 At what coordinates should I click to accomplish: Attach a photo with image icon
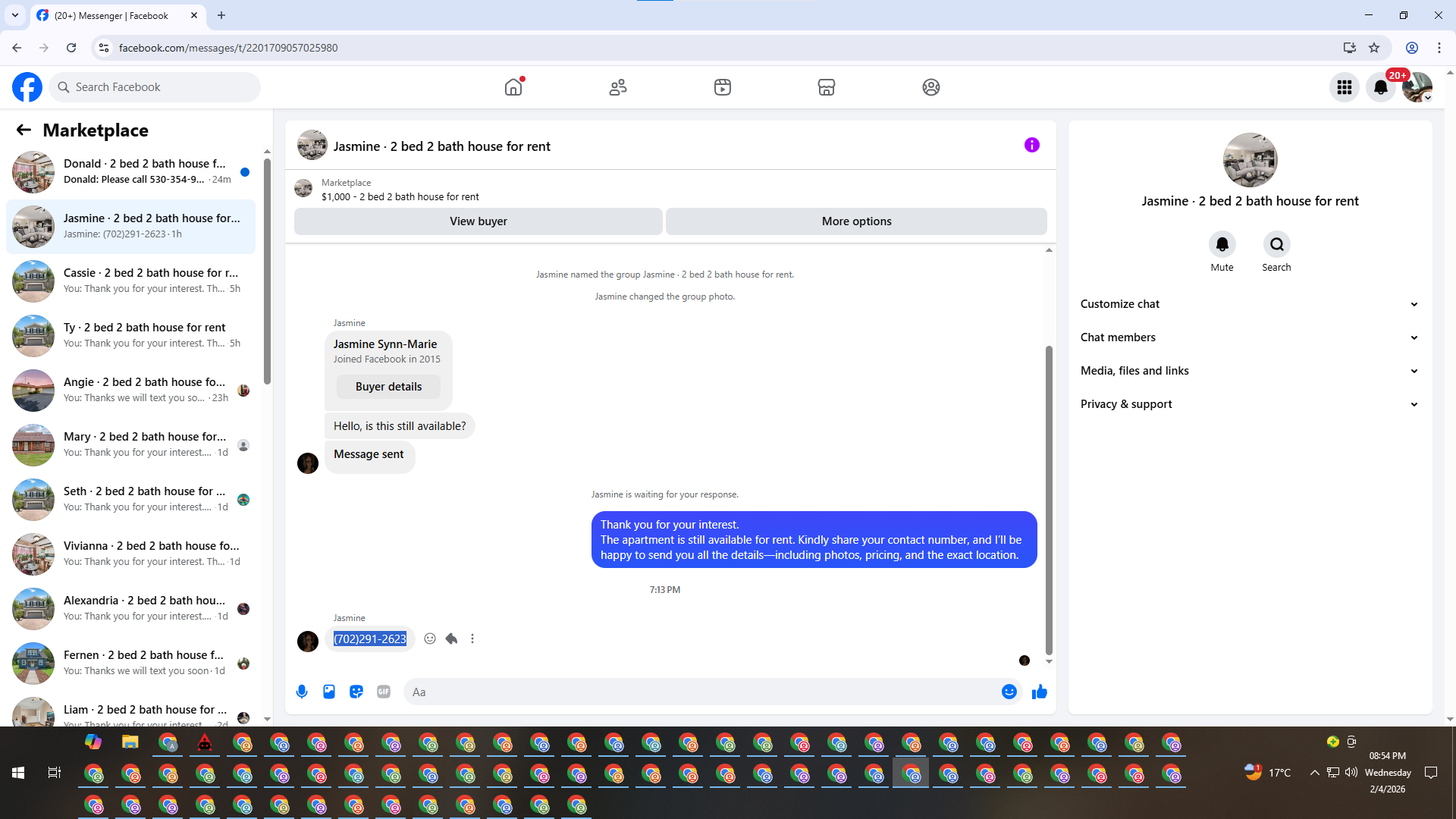coord(329,692)
